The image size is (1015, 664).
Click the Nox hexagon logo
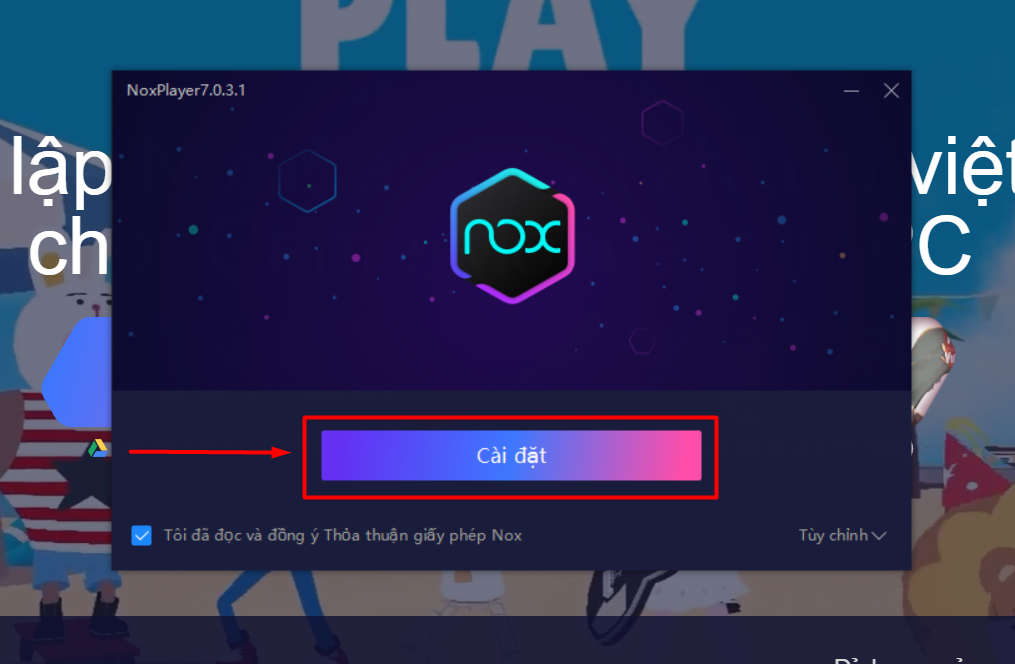tap(512, 236)
